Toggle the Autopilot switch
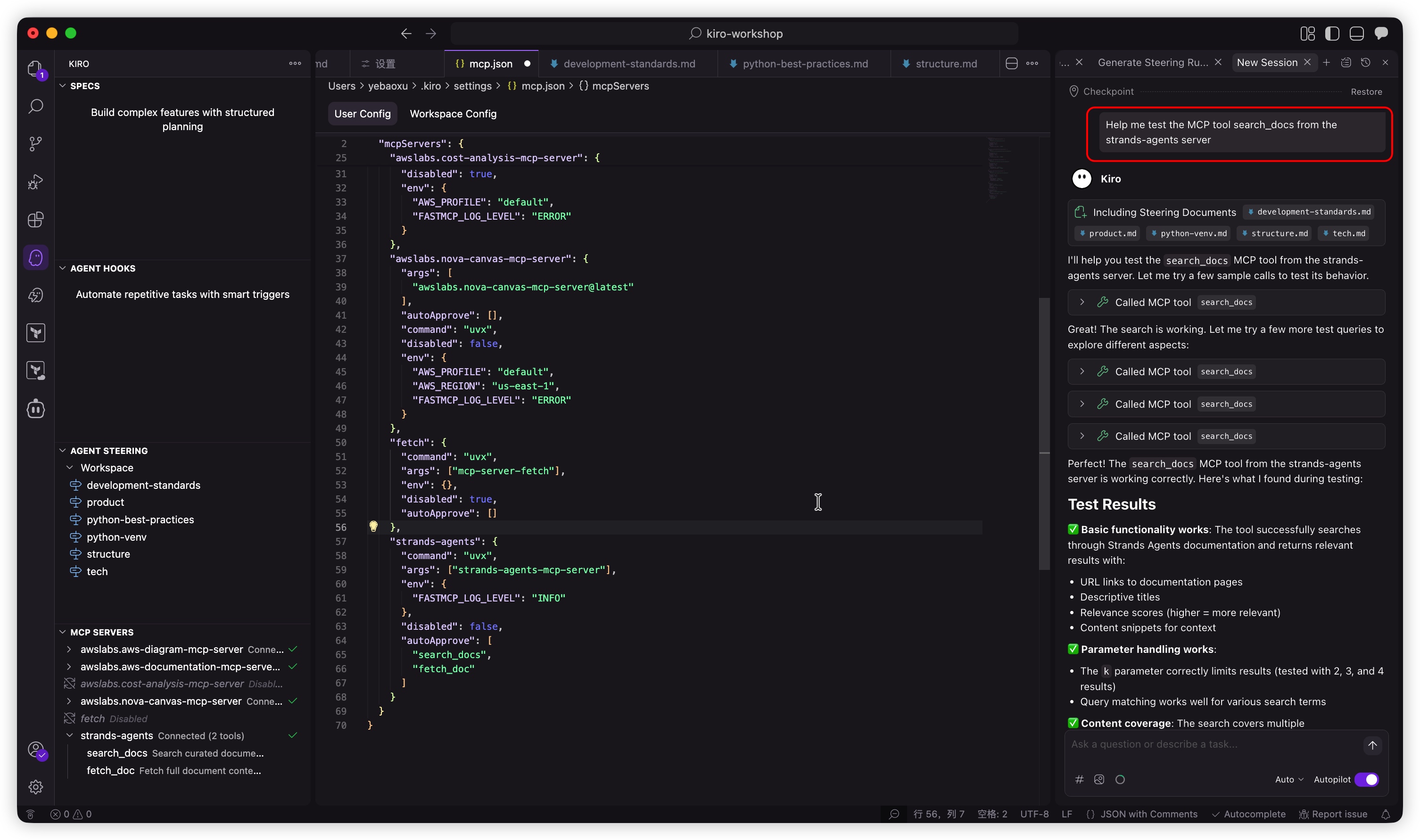 point(1366,780)
